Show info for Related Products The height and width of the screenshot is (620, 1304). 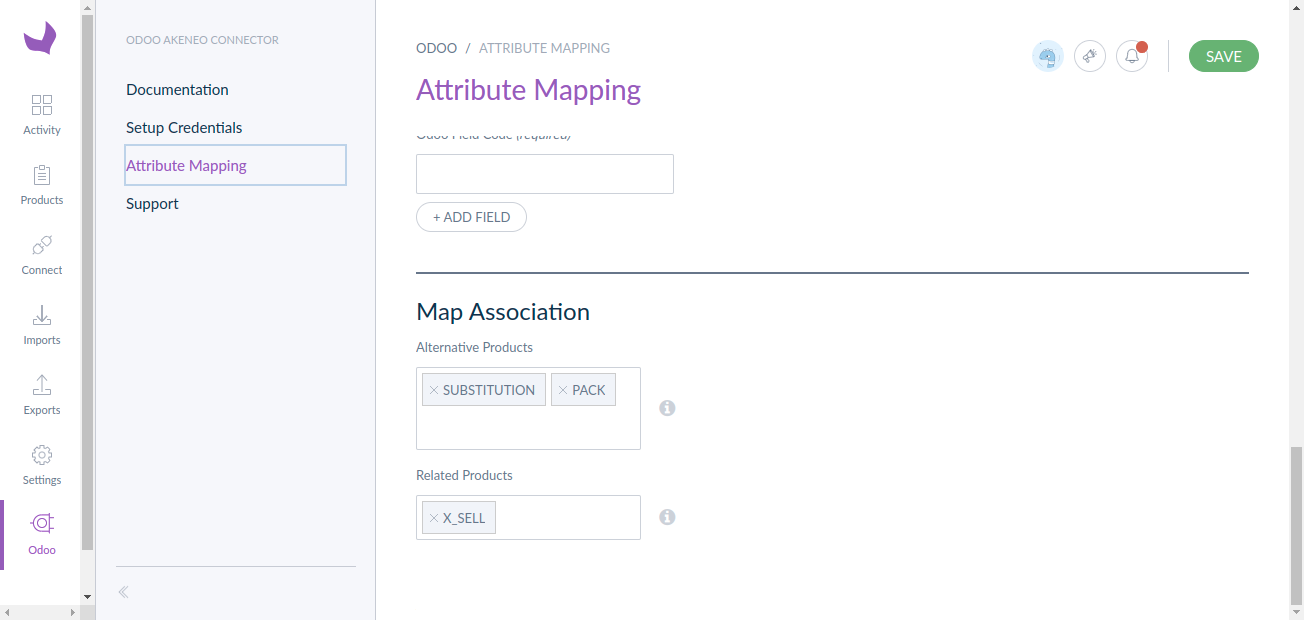(x=668, y=517)
